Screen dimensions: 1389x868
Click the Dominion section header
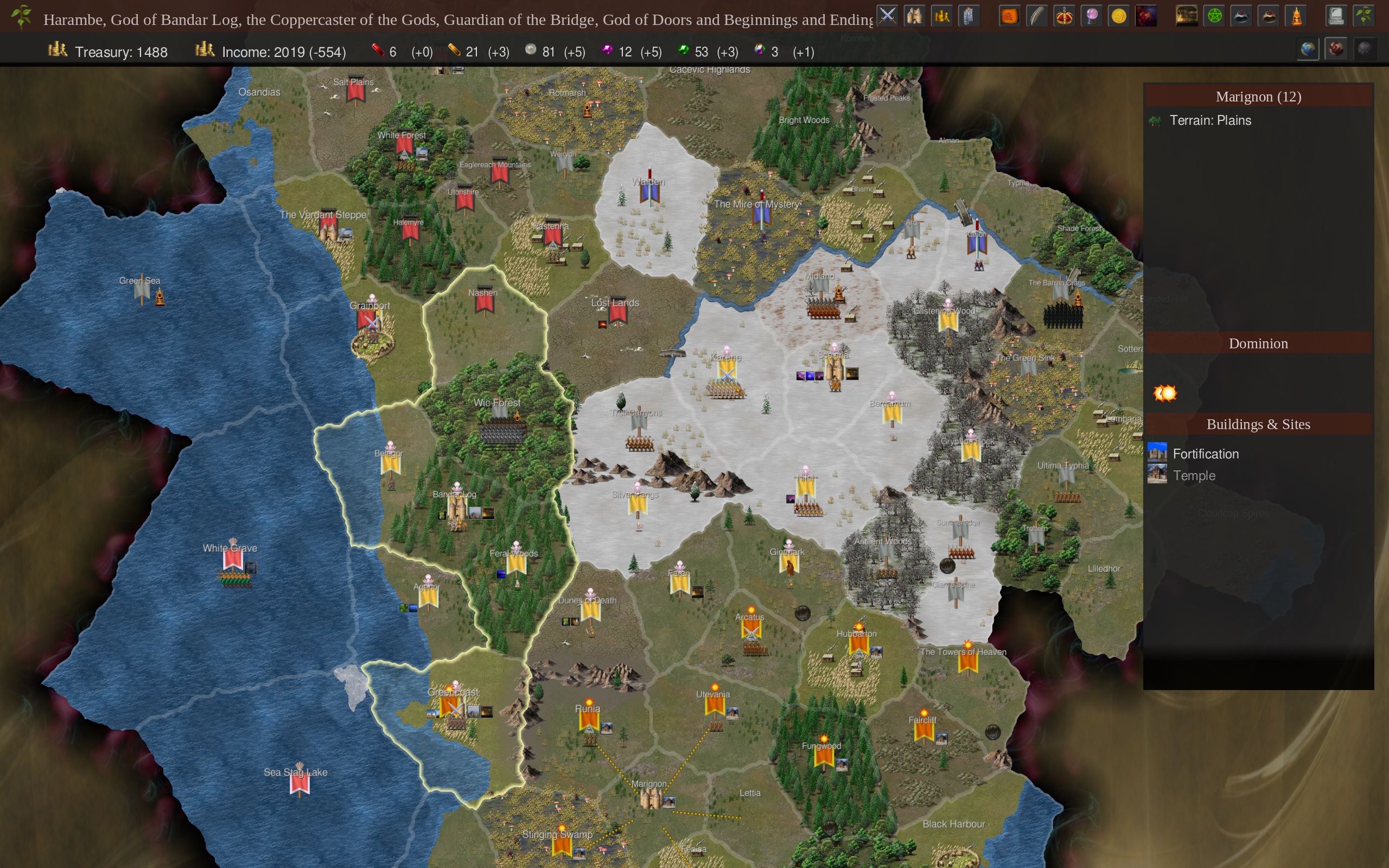1258,343
